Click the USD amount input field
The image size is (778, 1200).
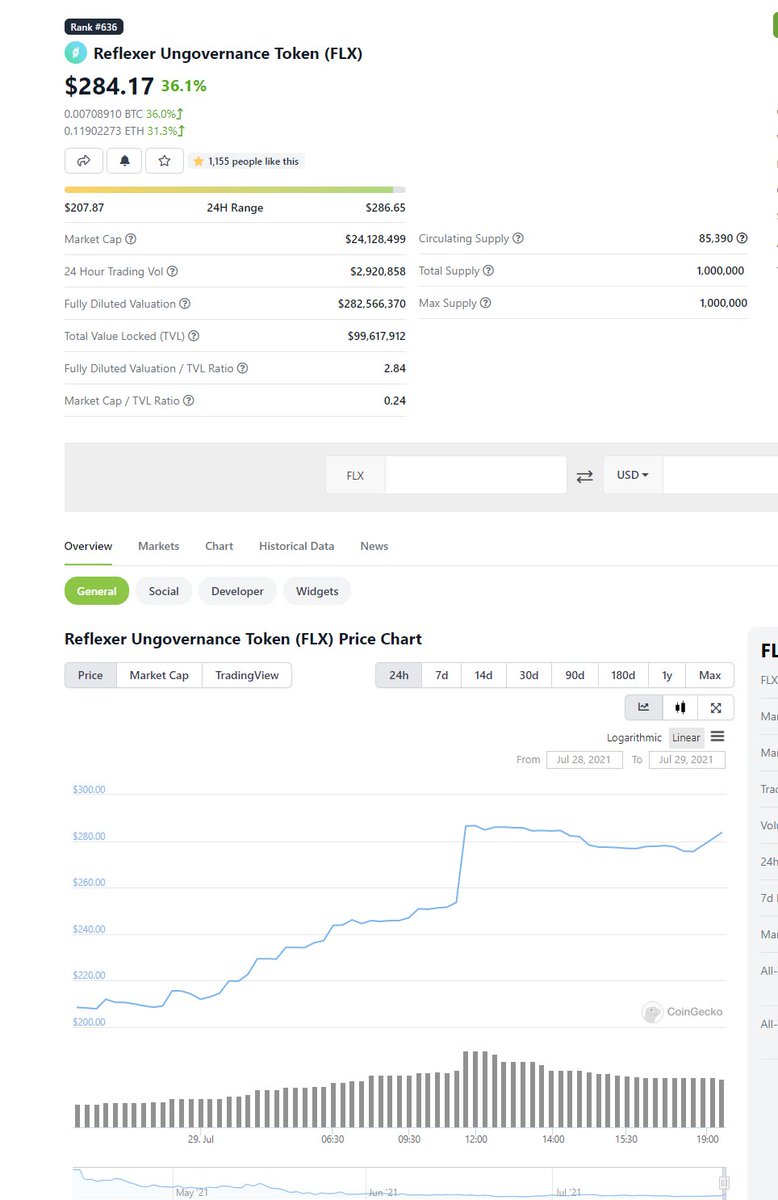point(720,475)
